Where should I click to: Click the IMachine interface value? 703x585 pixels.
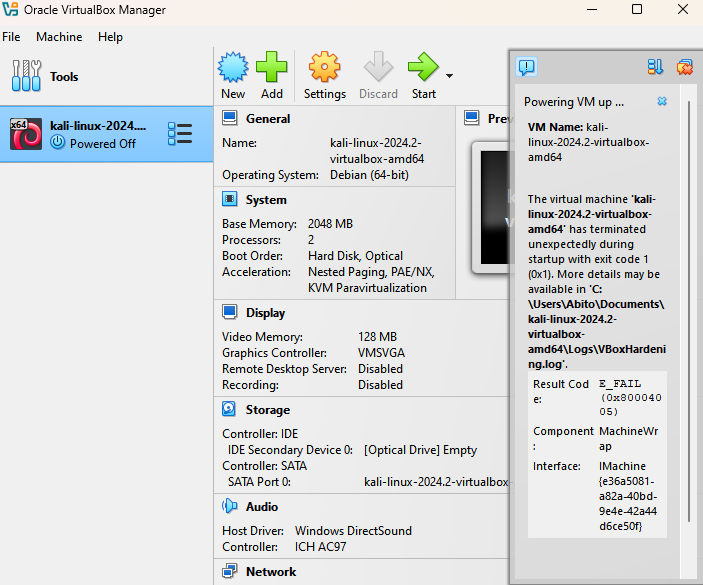628,496
